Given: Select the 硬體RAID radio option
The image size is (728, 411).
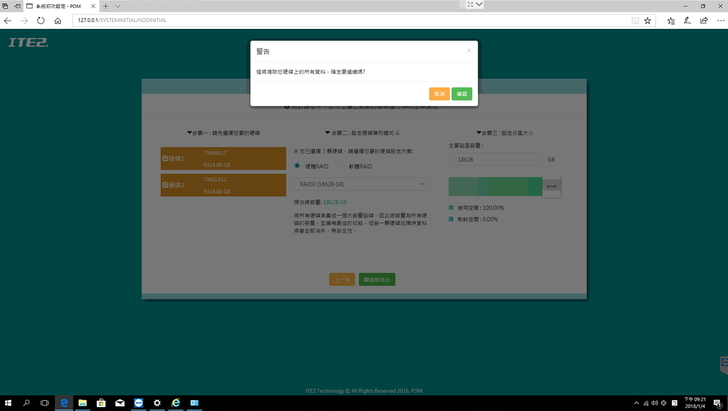Looking at the screenshot, I should point(297,165).
